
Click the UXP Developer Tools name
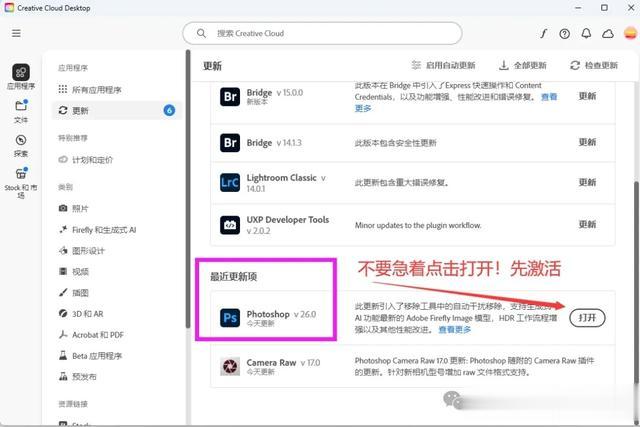click(288, 220)
